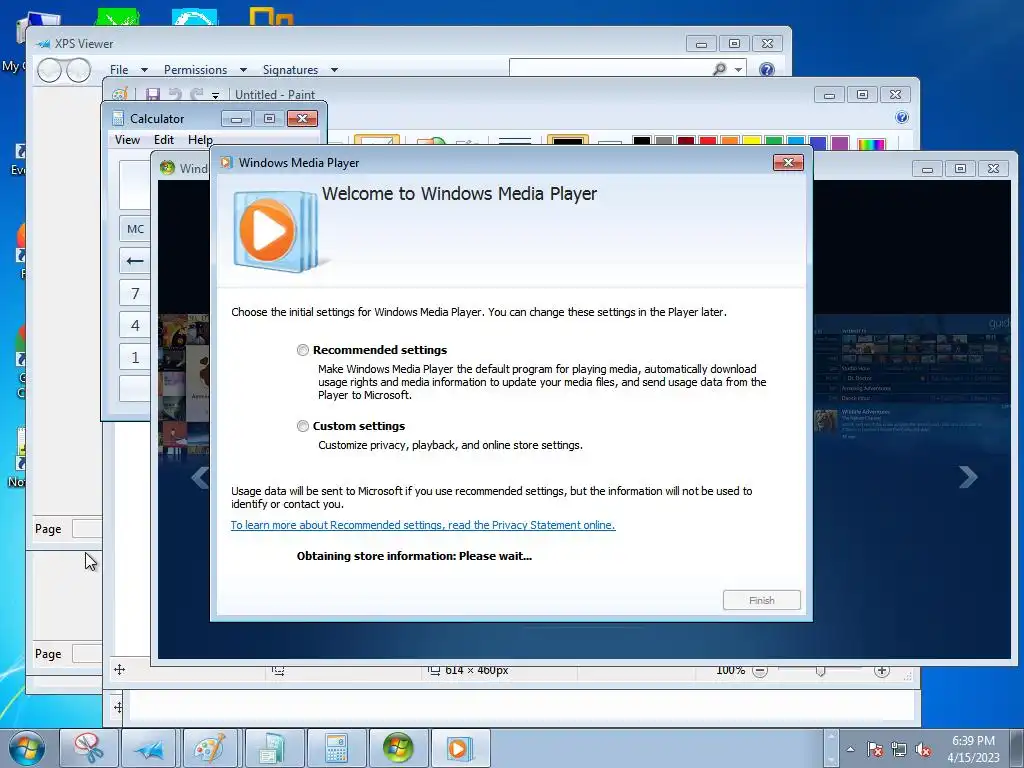
Task: Switch to Windows Media Center on taskbar
Action: pyautogui.click(x=398, y=748)
